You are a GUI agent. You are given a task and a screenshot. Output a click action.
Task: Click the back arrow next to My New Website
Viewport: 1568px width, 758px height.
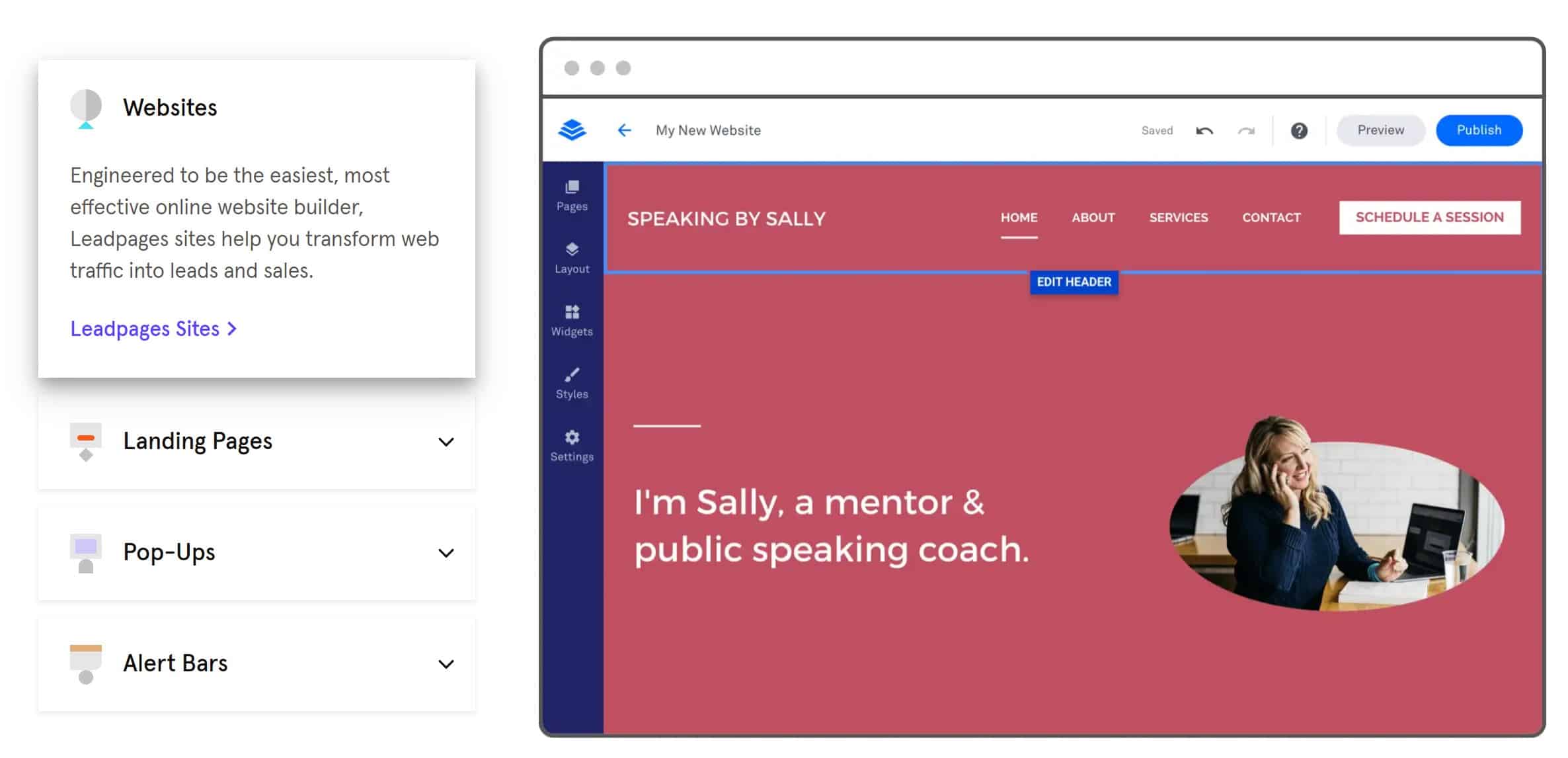624,130
